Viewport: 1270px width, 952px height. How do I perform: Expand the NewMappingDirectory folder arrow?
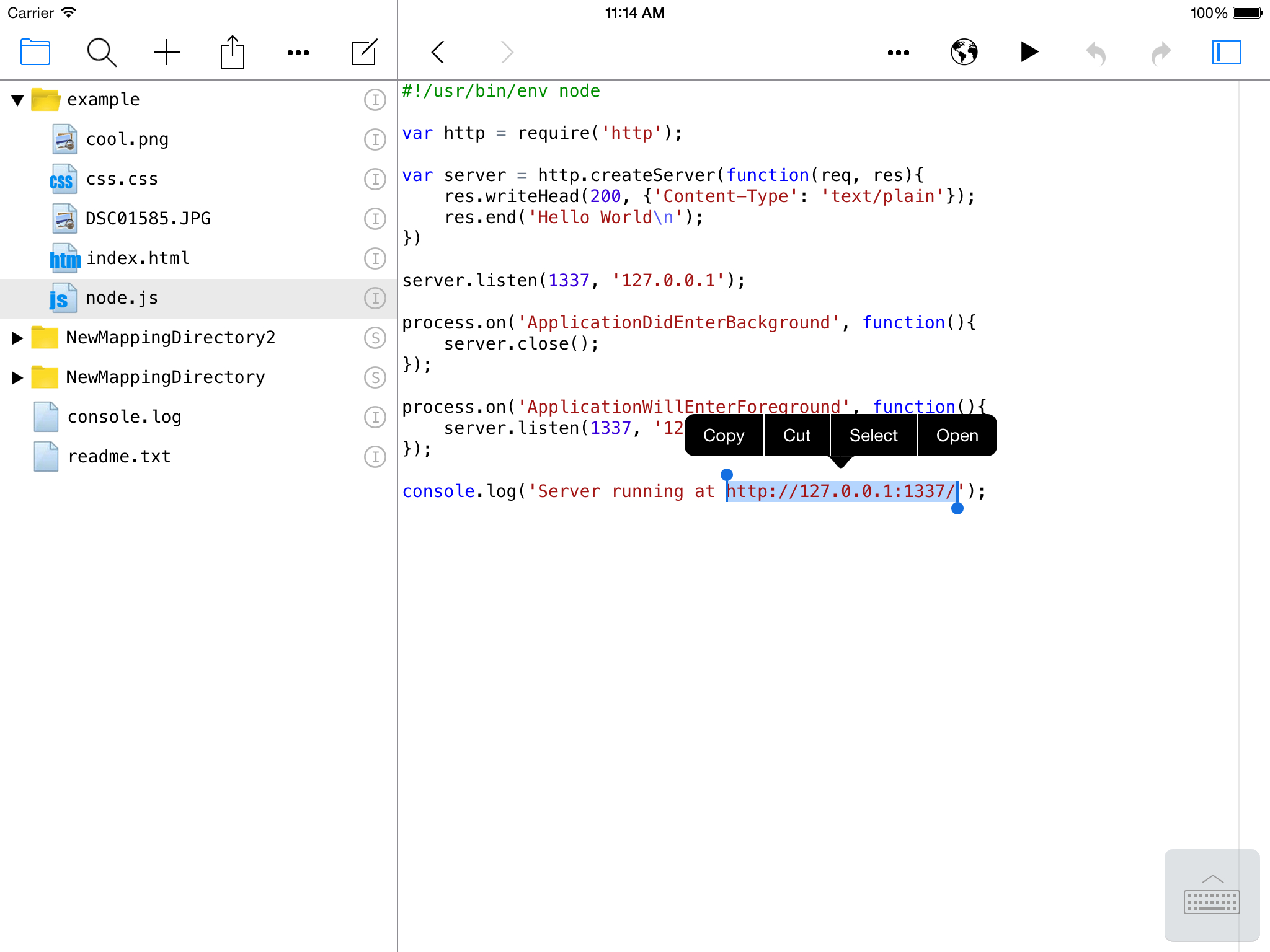17,377
